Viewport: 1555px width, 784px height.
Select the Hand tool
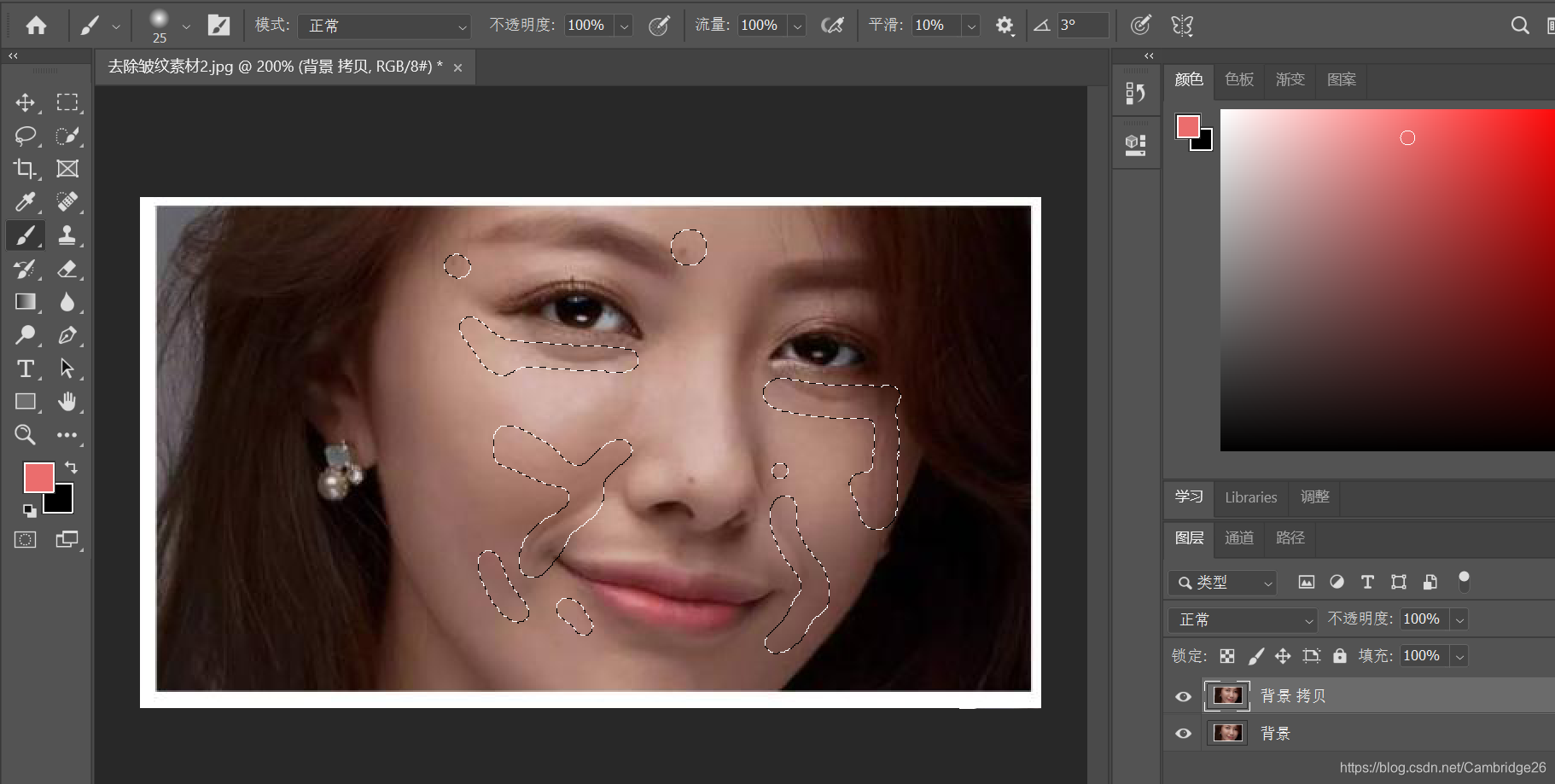pos(67,402)
